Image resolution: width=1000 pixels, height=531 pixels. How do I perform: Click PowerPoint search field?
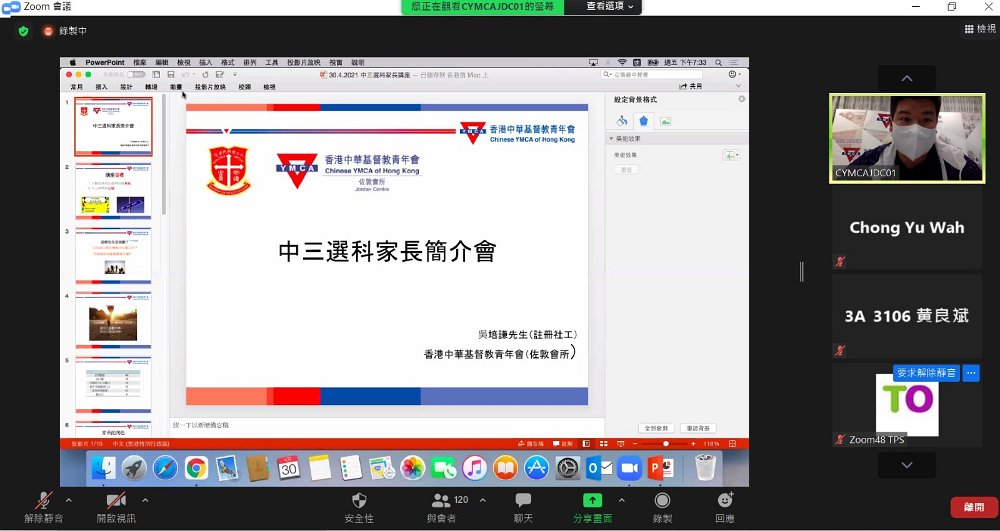click(651, 75)
